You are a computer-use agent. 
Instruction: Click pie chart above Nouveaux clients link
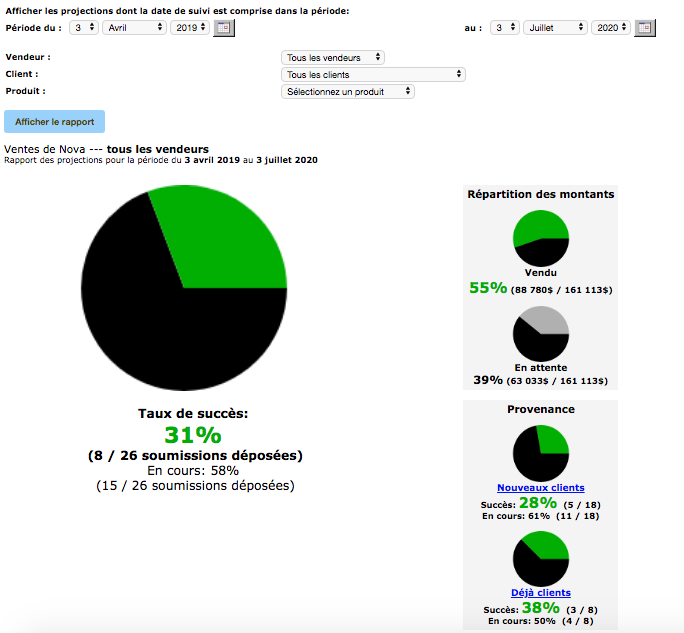(x=540, y=453)
